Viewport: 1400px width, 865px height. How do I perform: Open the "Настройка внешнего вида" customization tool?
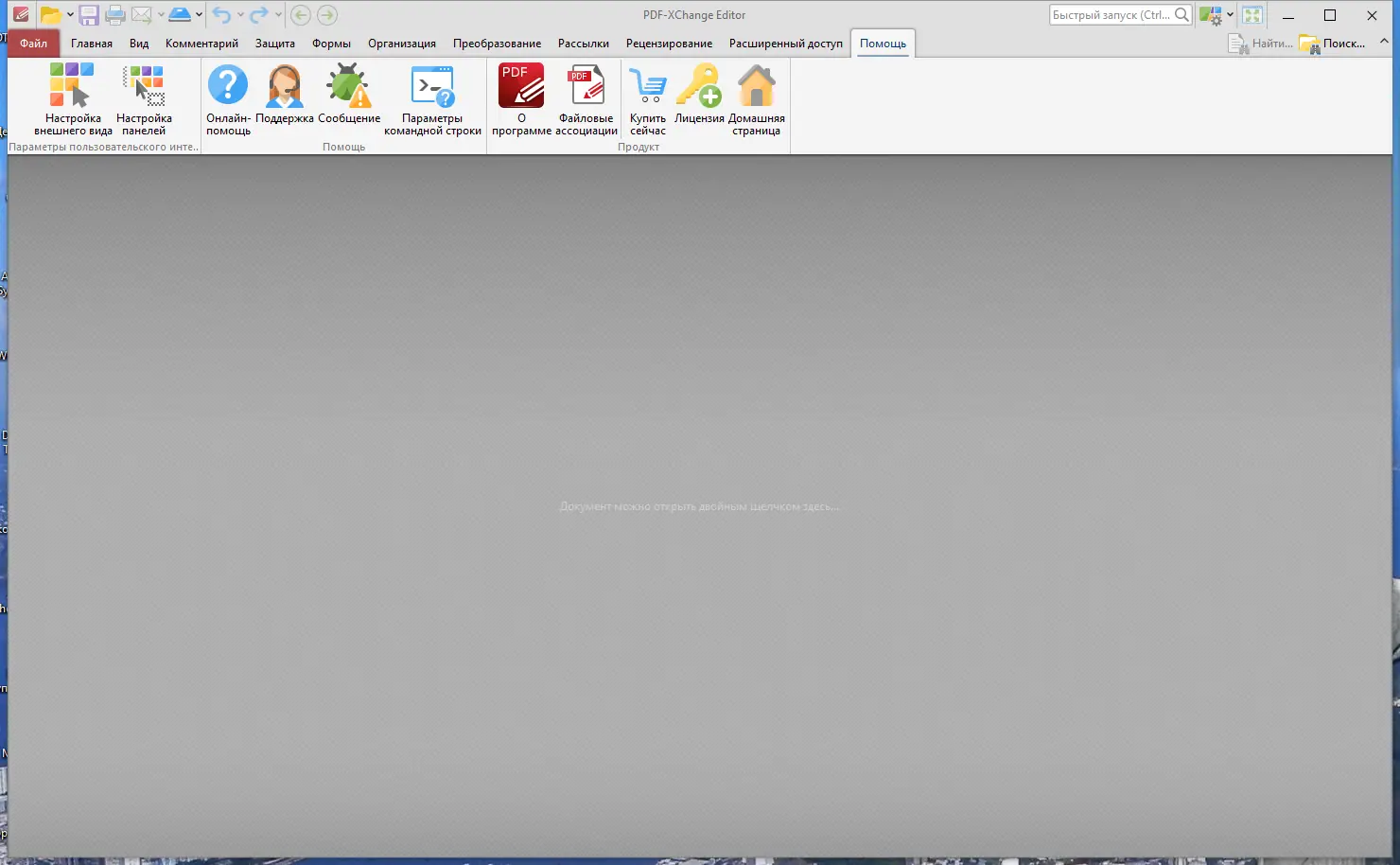pyautogui.click(x=73, y=99)
